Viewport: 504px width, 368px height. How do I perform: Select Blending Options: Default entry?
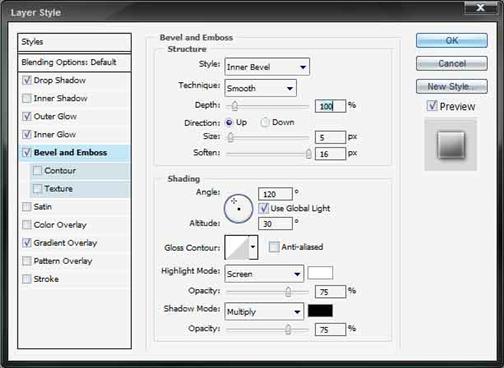(x=74, y=62)
